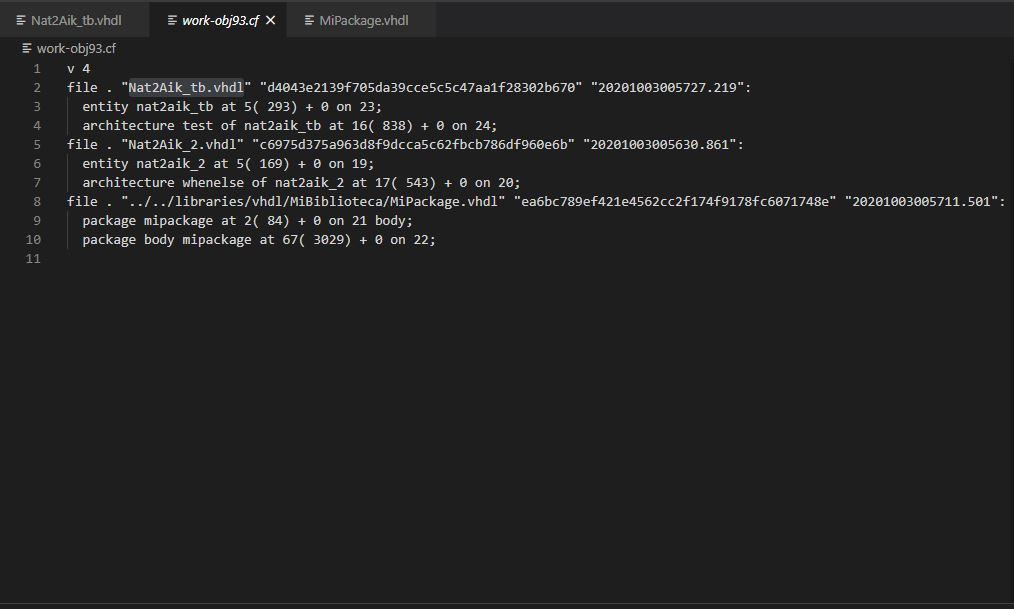
Task: Click line number 8 in the gutter
Action: tap(37, 201)
